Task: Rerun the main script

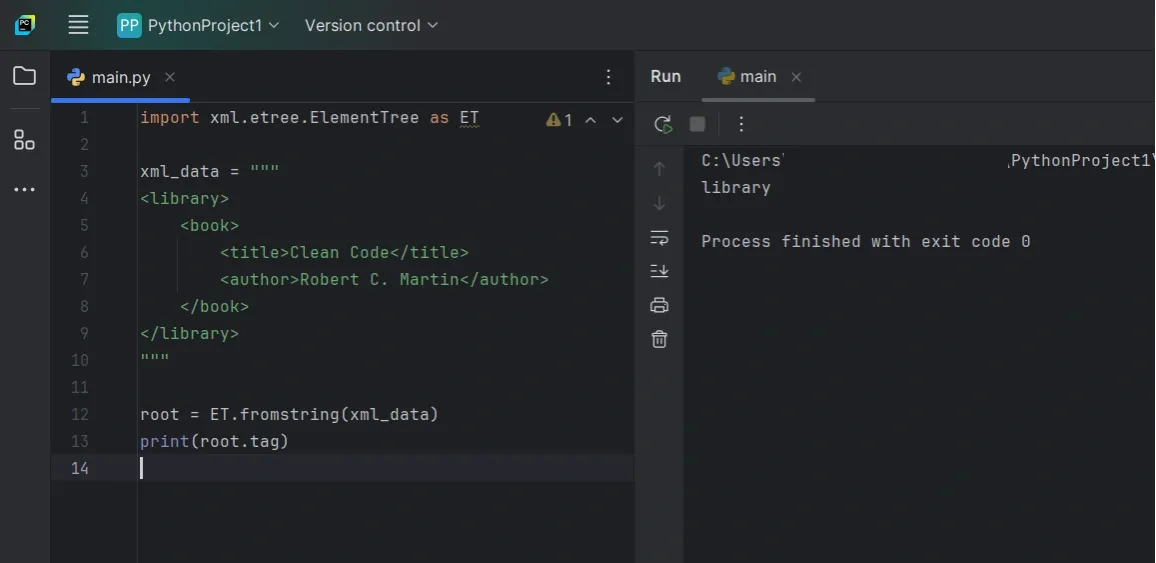Action: click(x=664, y=125)
